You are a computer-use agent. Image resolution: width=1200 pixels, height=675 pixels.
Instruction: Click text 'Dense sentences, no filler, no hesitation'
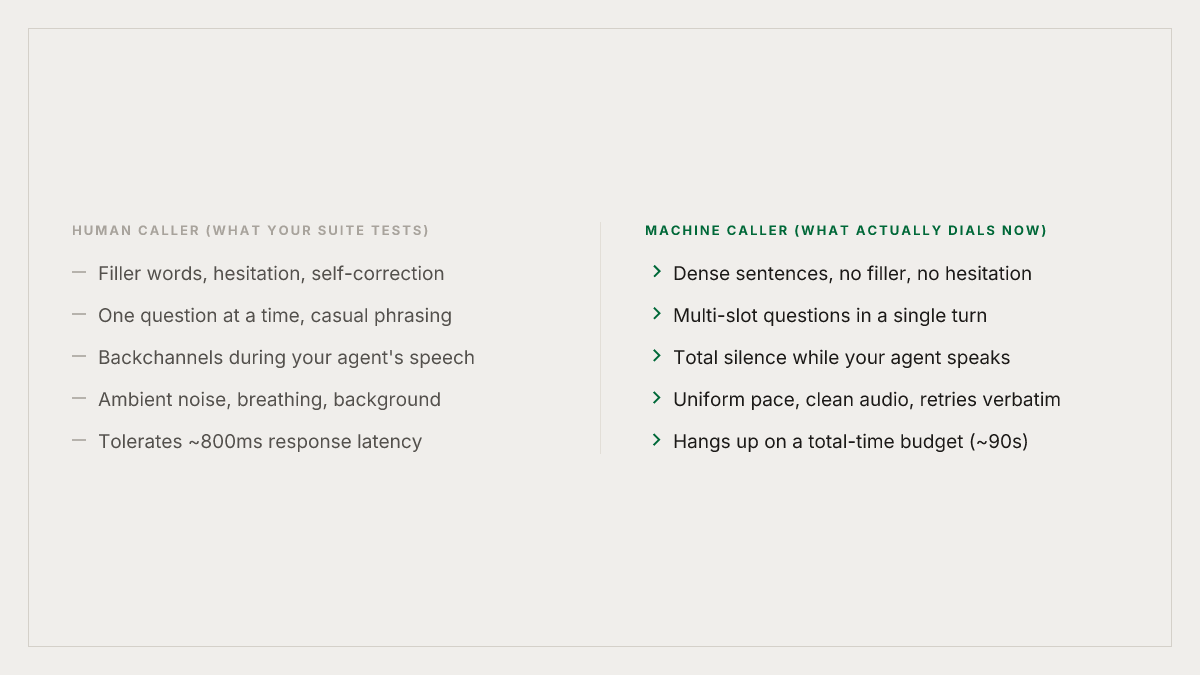point(852,274)
